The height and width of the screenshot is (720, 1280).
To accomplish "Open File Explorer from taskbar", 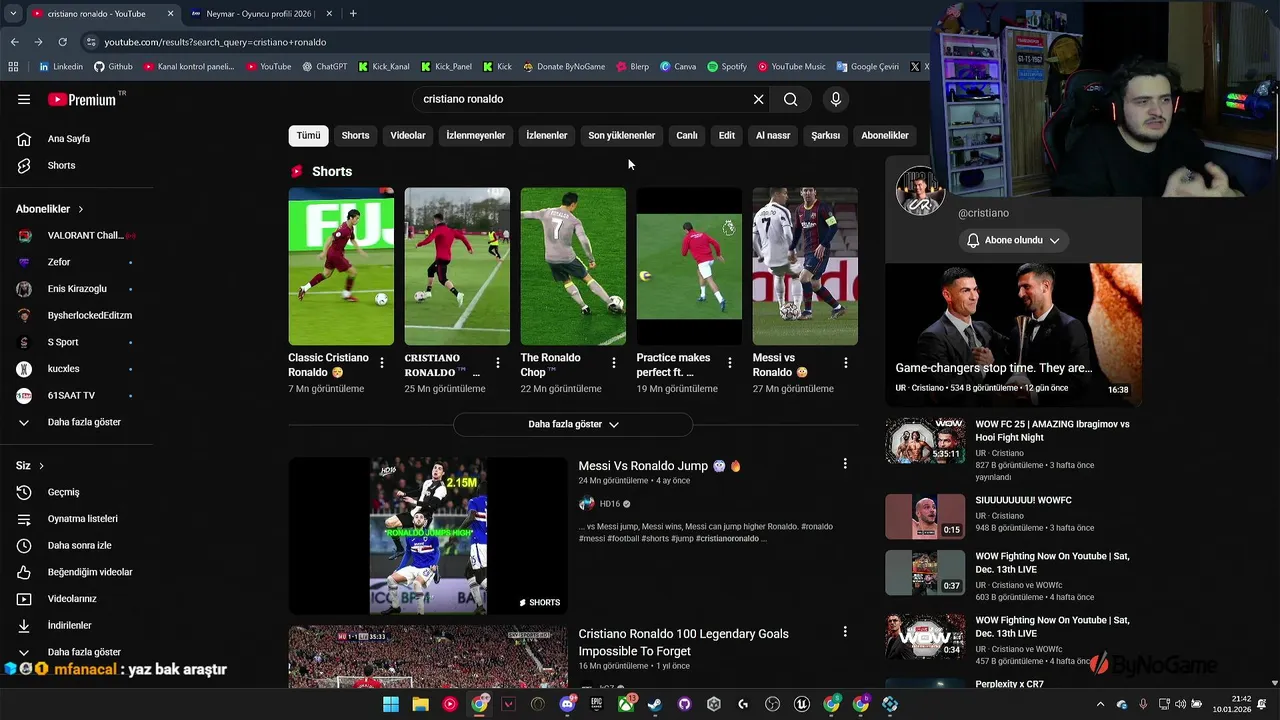I will tap(421, 704).
